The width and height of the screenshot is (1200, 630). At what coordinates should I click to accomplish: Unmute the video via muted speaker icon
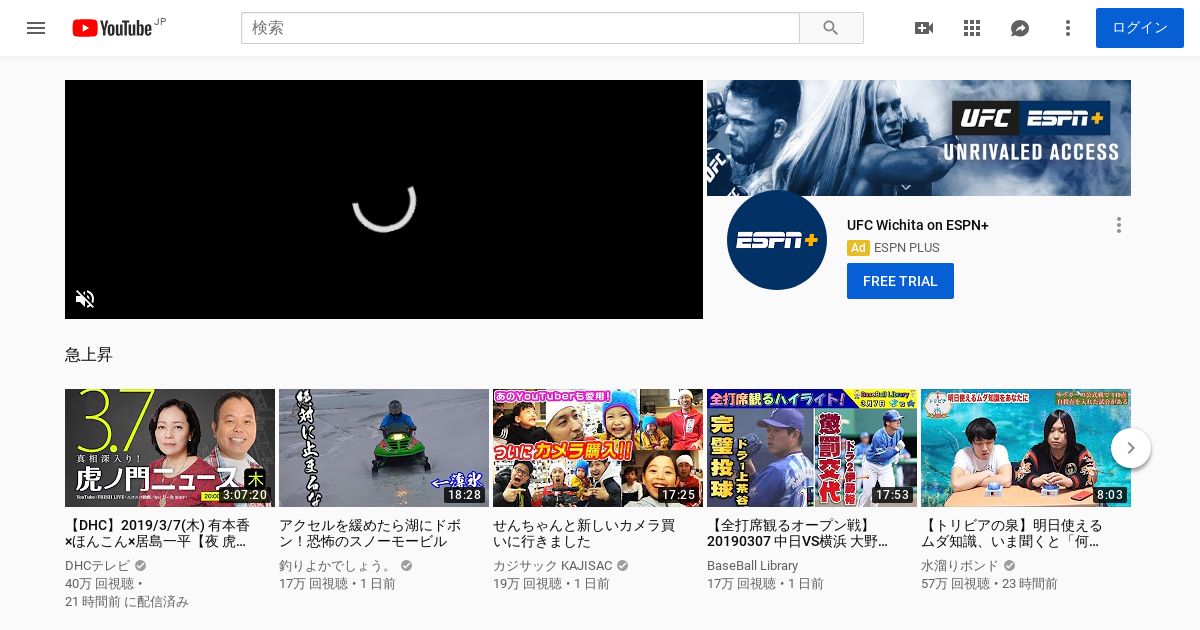click(85, 299)
